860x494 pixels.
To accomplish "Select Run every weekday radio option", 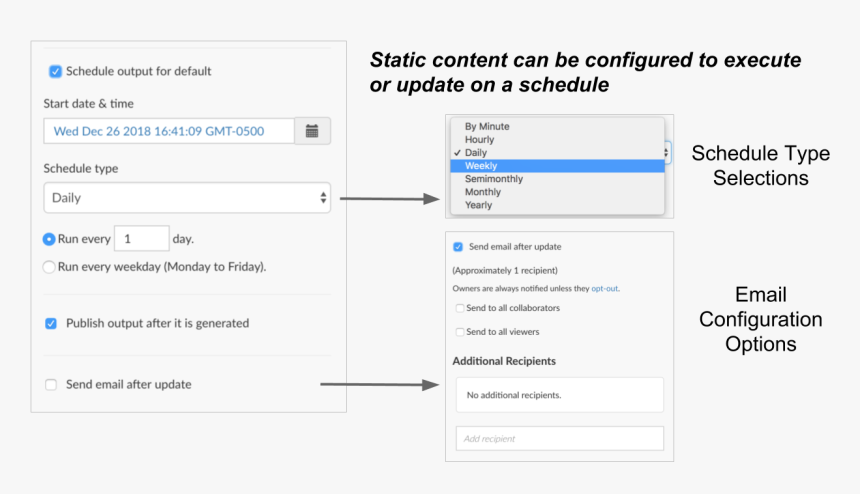I will pyautogui.click(x=49, y=267).
